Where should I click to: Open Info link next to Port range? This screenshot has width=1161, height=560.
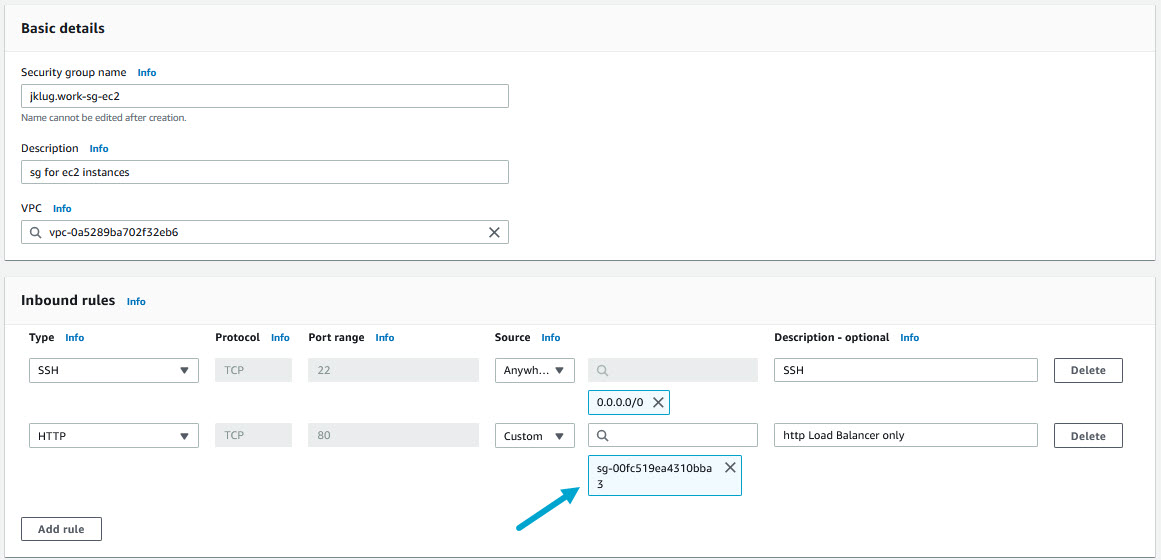point(385,338)
